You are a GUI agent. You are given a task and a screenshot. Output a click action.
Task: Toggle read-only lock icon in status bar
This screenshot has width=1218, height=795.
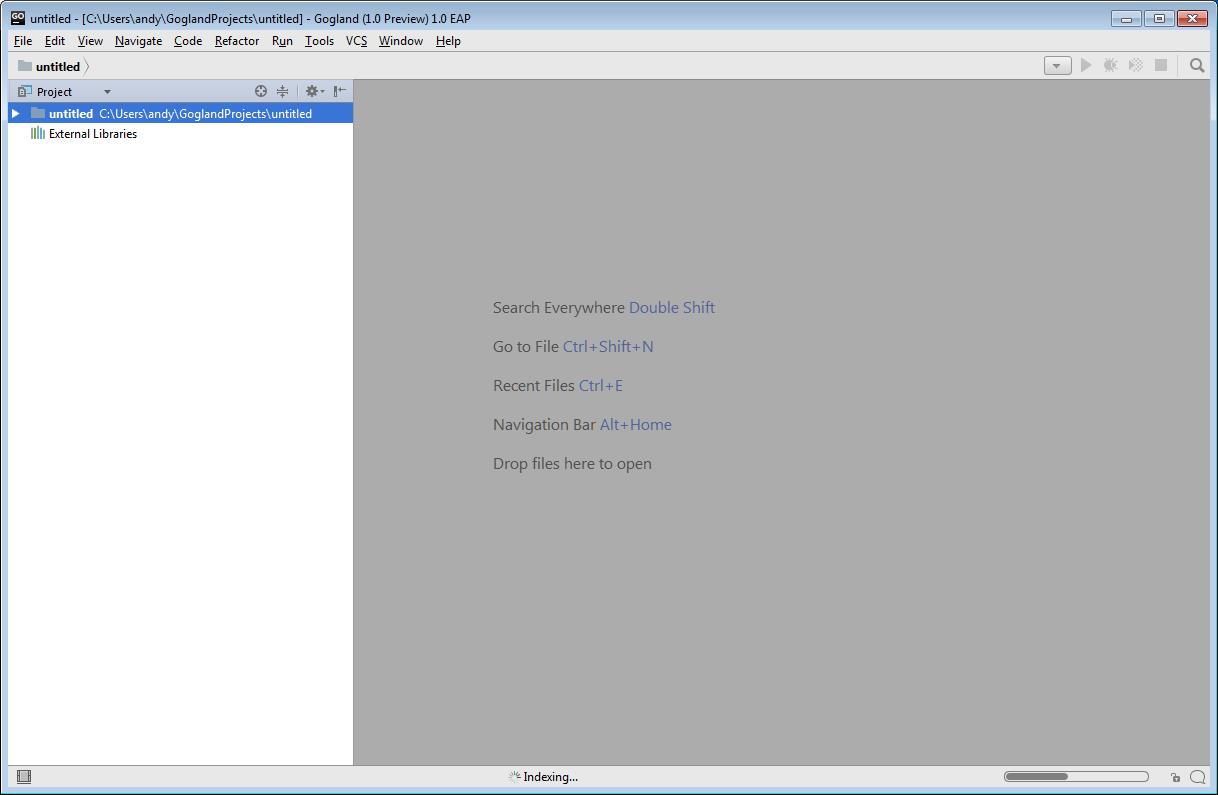[1175, 777]
